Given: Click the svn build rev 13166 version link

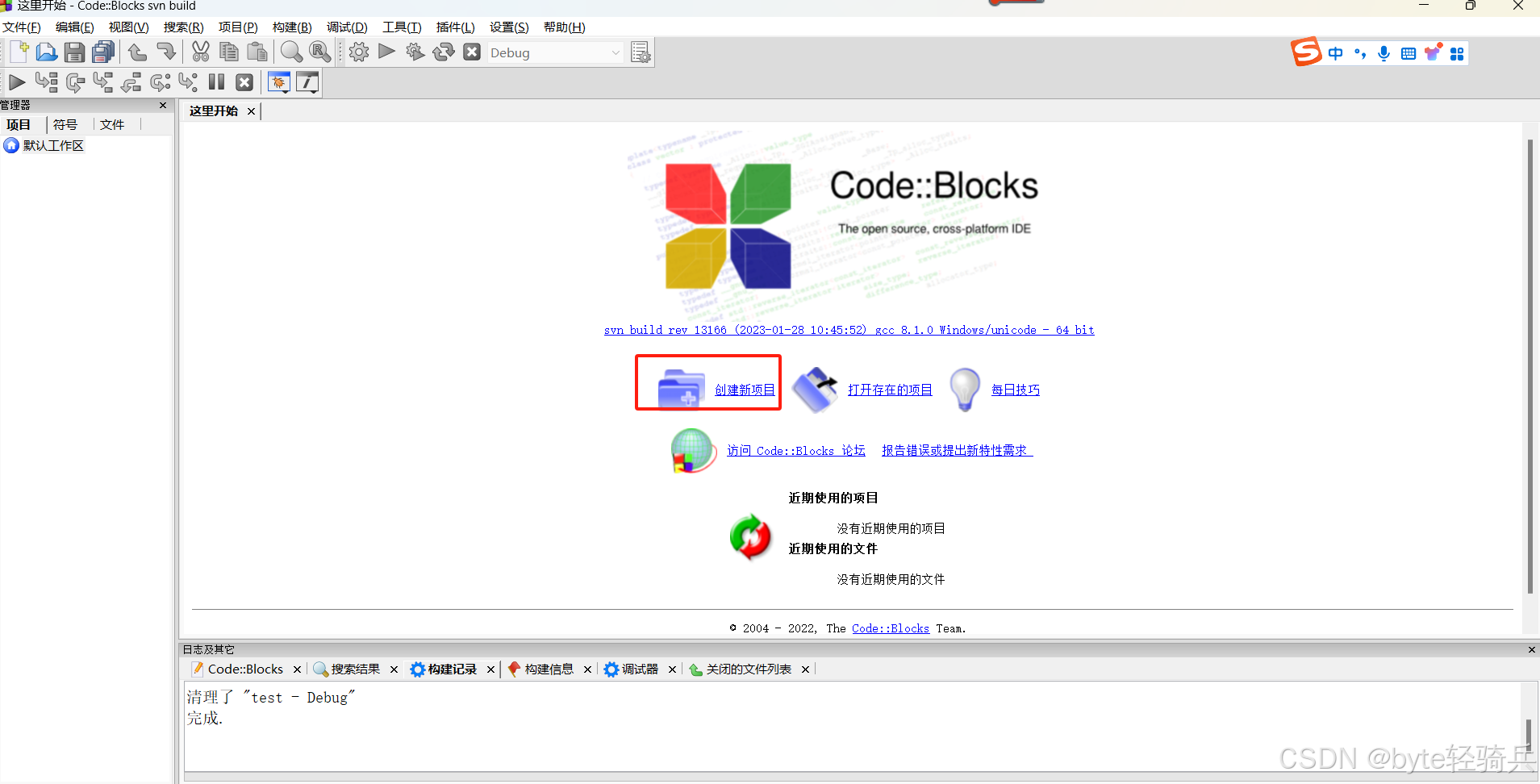Looking at the screenshot, I should (849, 330).
